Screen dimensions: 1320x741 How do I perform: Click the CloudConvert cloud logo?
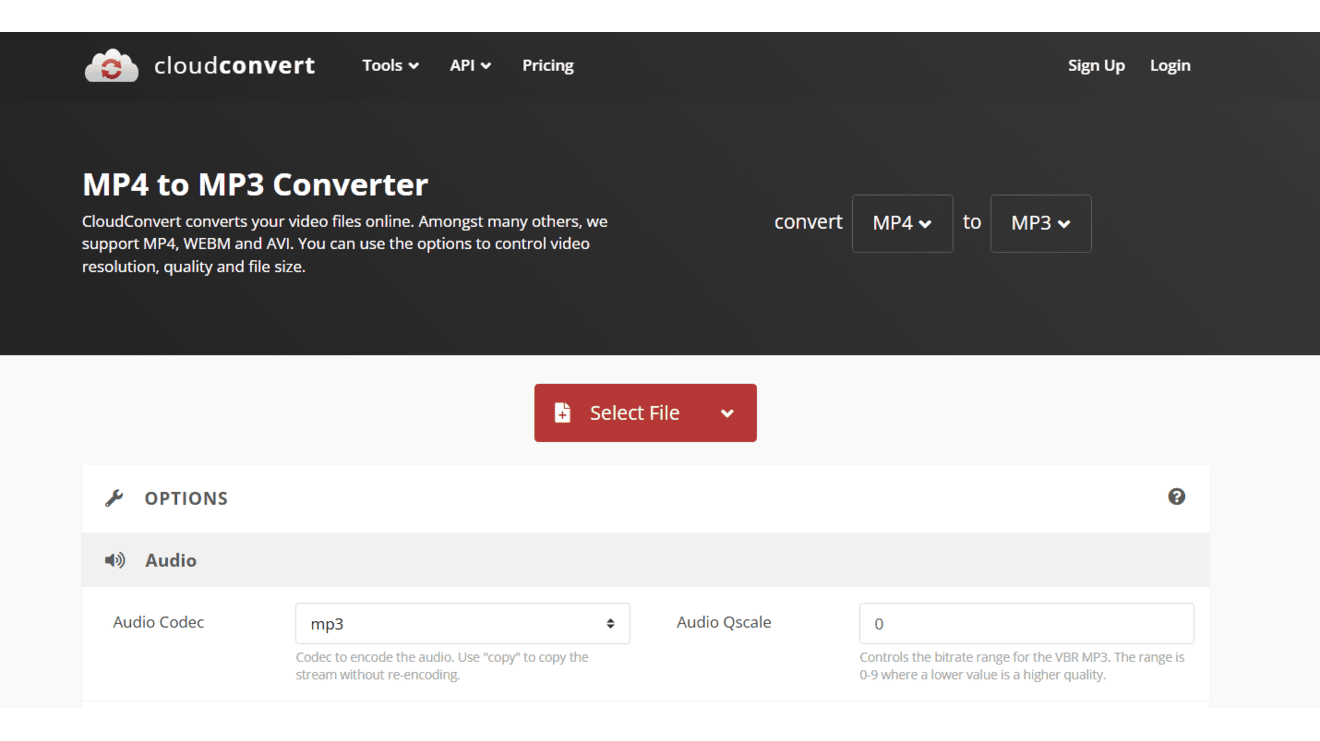coord(111,65)
